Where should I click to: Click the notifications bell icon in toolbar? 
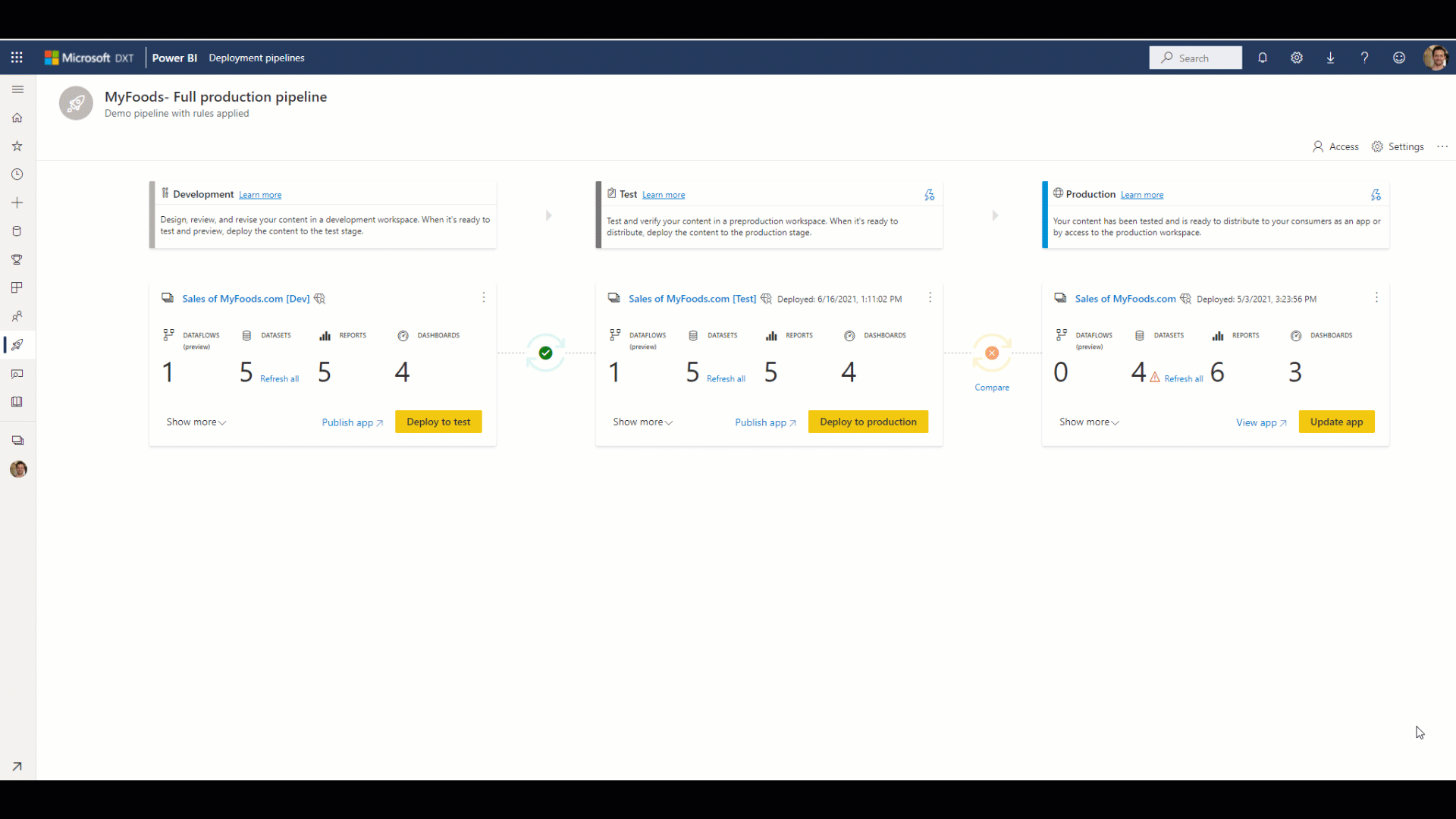pos(1262,57)
